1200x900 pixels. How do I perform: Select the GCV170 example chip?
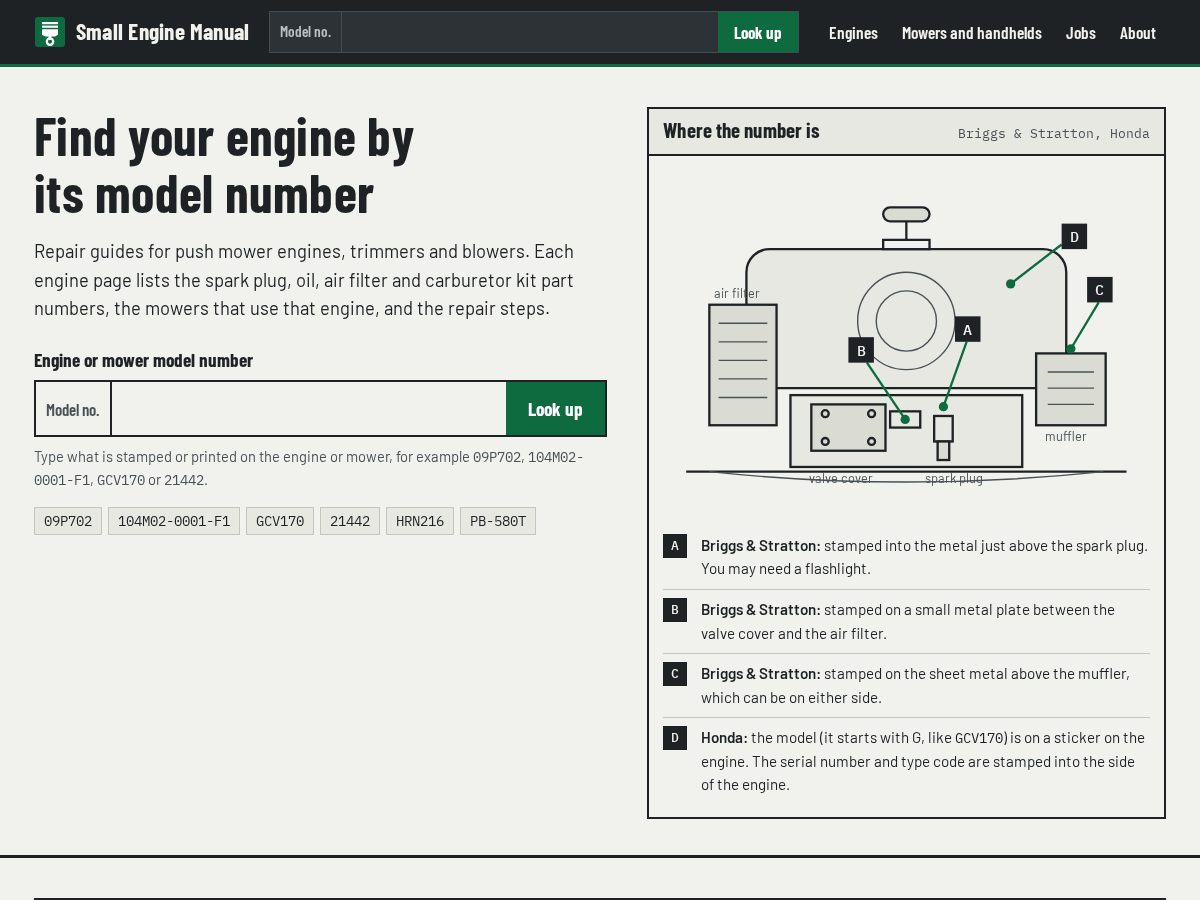click(280, 521)
